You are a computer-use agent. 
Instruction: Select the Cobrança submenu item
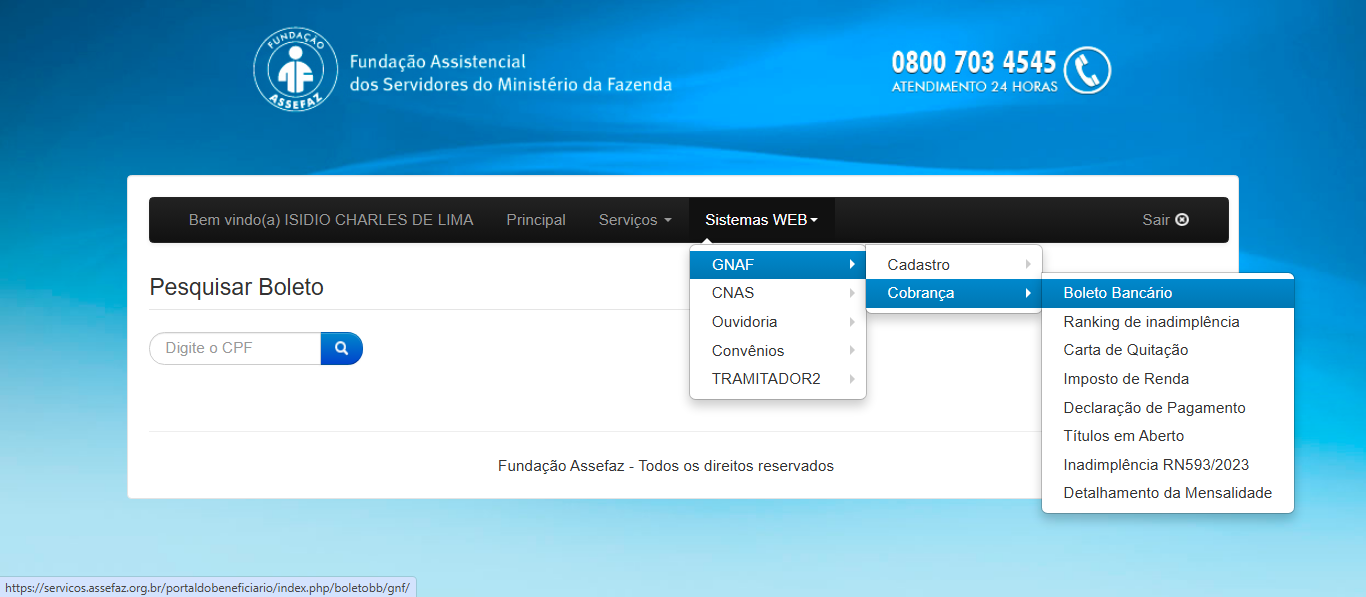(x=953, y=293)
